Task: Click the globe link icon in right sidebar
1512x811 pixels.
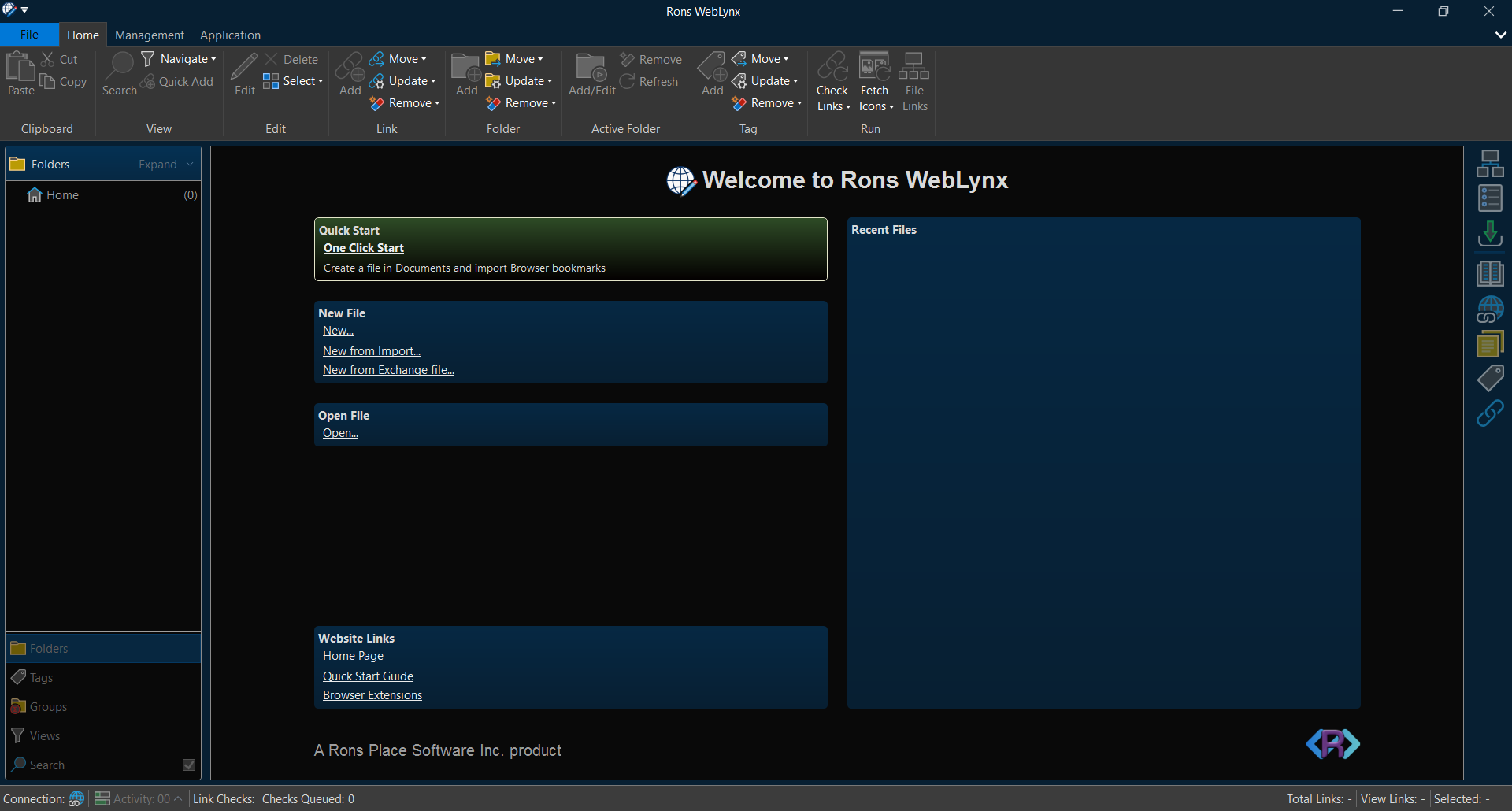Action: [1490, 309]
